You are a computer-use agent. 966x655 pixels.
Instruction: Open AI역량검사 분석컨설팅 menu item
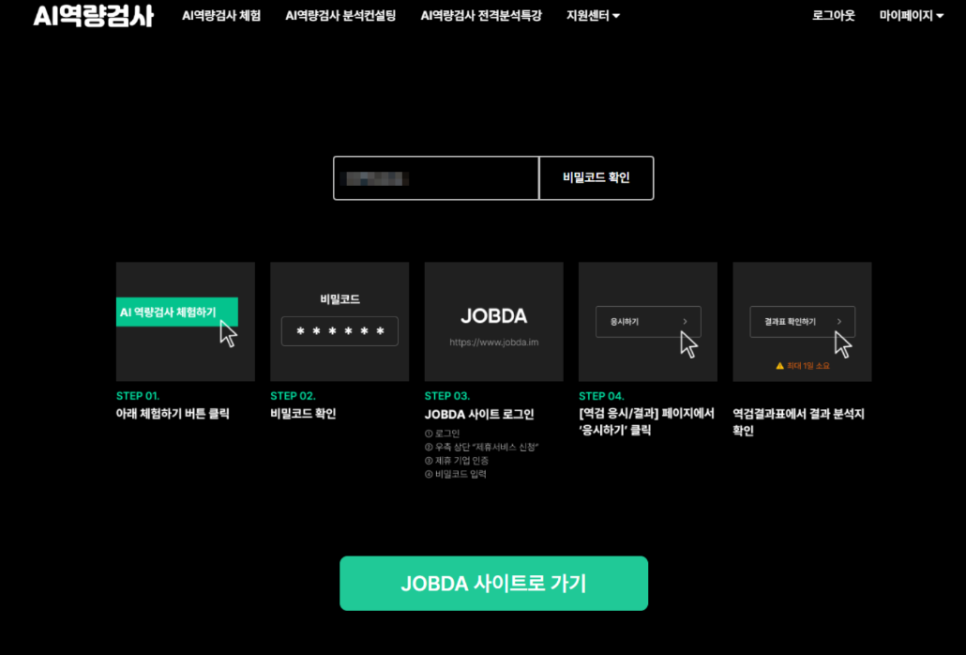[x=341, y=16]
